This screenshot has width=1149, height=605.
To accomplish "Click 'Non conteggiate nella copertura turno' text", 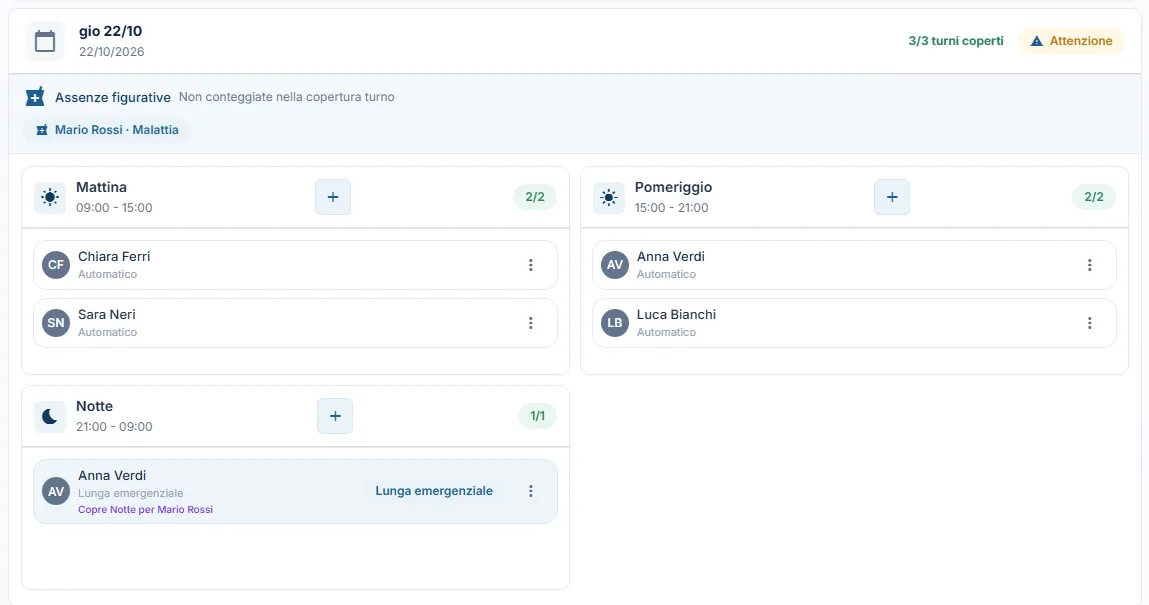I will tap(287, 97).
